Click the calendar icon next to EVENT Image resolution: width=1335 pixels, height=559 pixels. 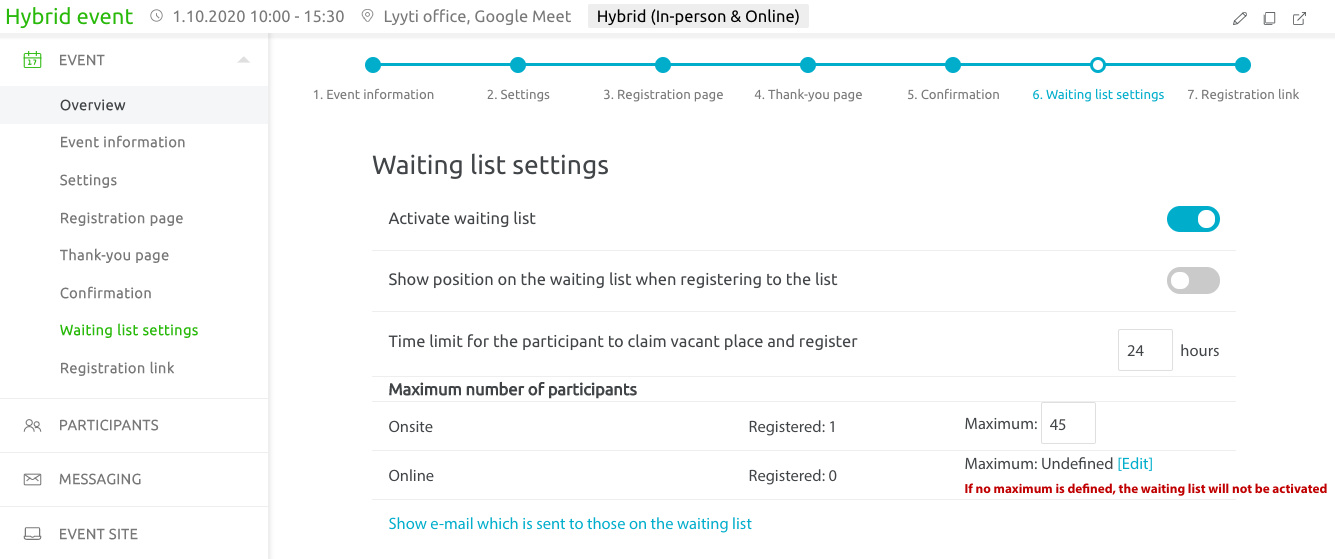click(32, 60)
